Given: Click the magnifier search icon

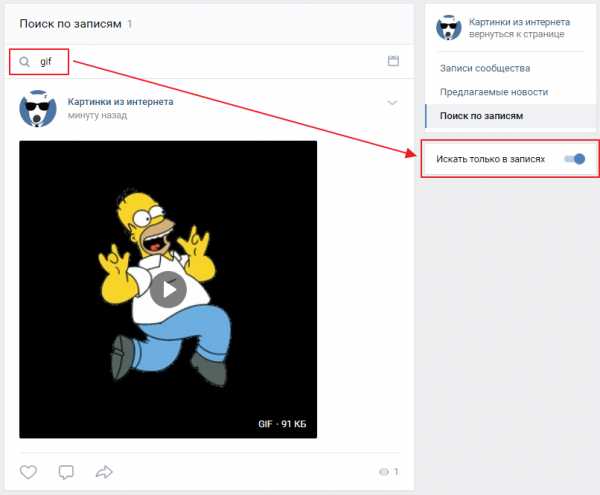Looking at the screenshot, I should 24,62.
